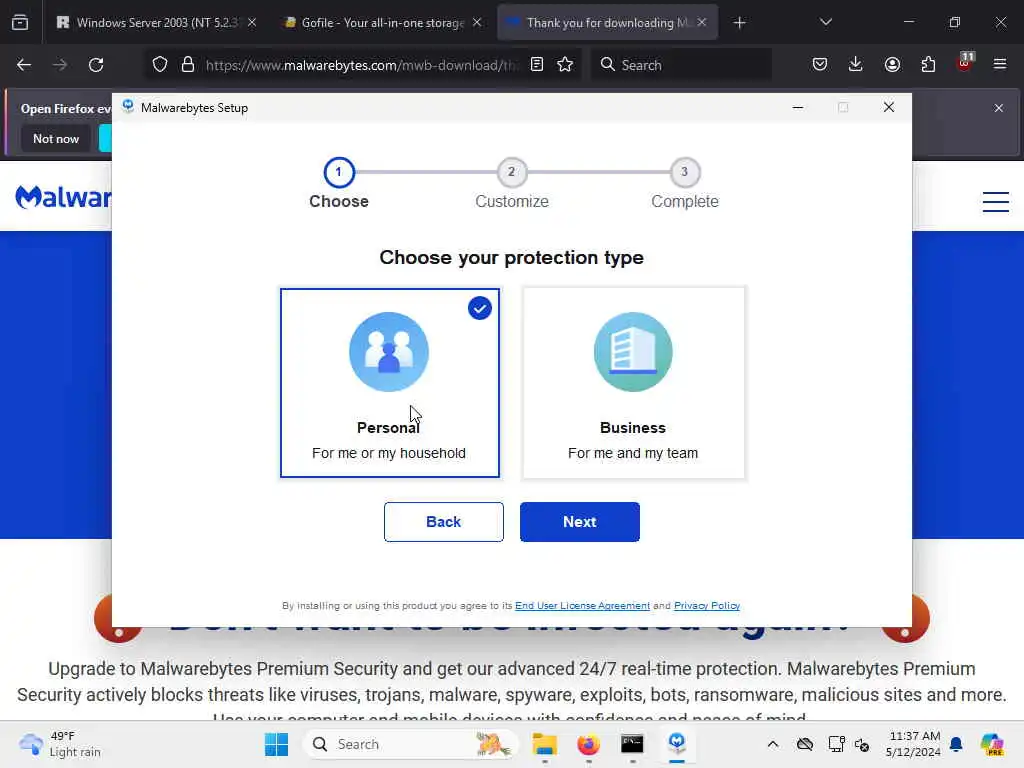The width and height of the screenshot is (1024, 768).
Task: Open the notifications bell icon
Action: 956,744
